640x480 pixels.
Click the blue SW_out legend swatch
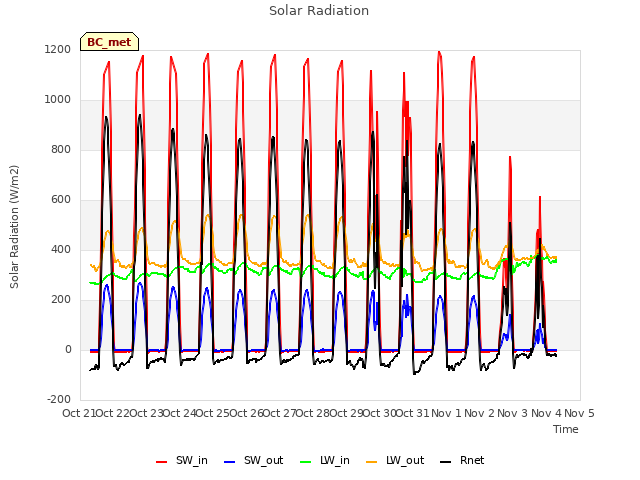pyautogui.click(x=230, y=462)
